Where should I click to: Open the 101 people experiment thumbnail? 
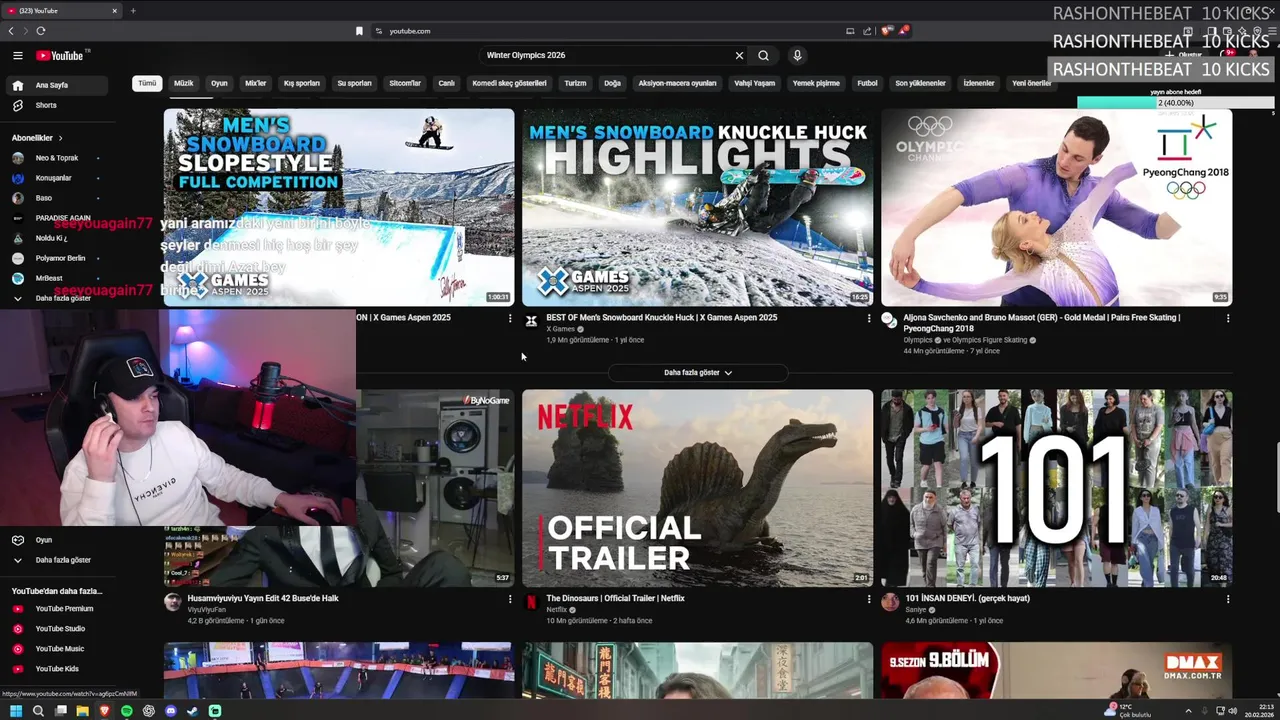coord(1057,488)
